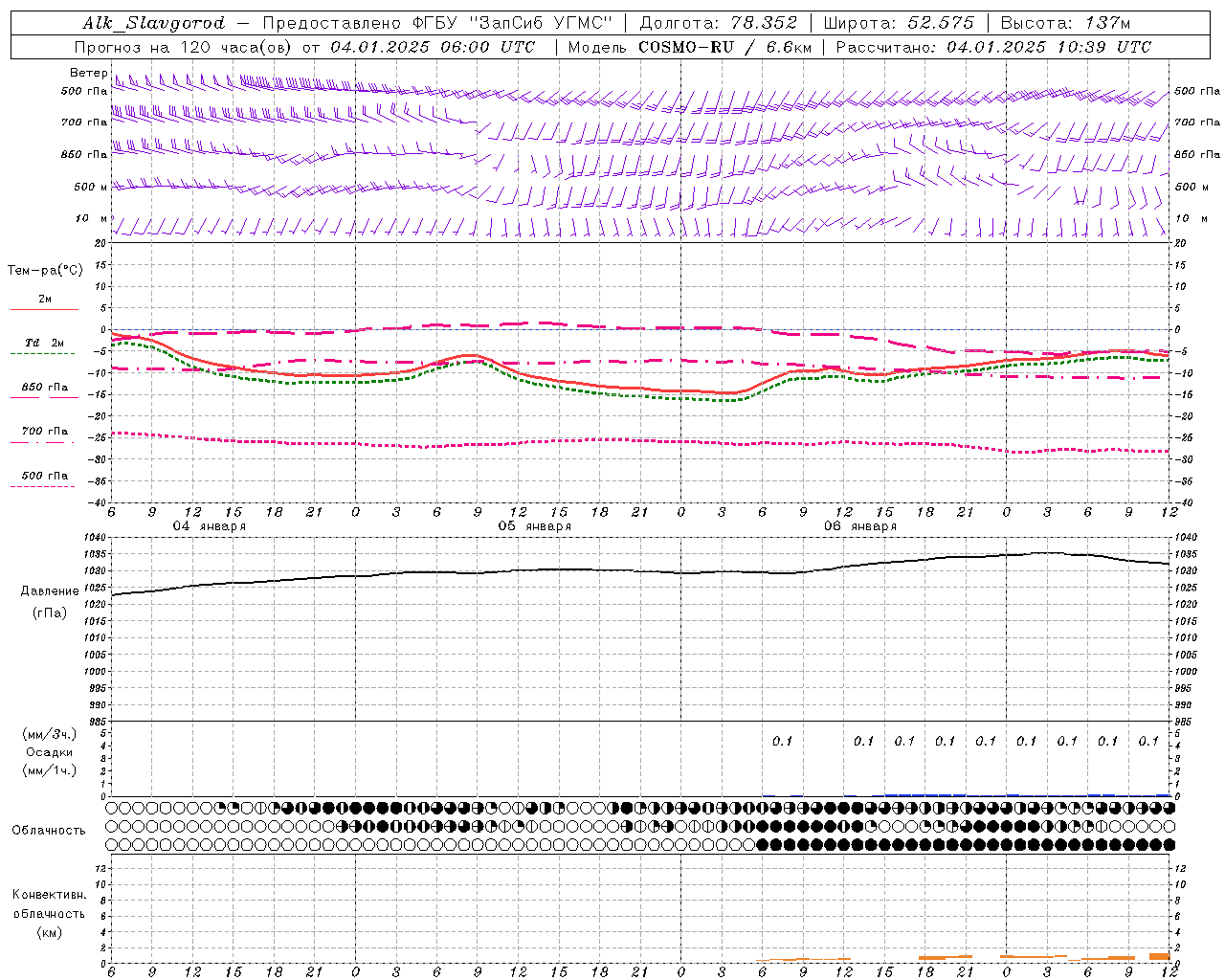Click the green dashed Td legend line sample
The image size is (1225, 980).
point(42,354)
